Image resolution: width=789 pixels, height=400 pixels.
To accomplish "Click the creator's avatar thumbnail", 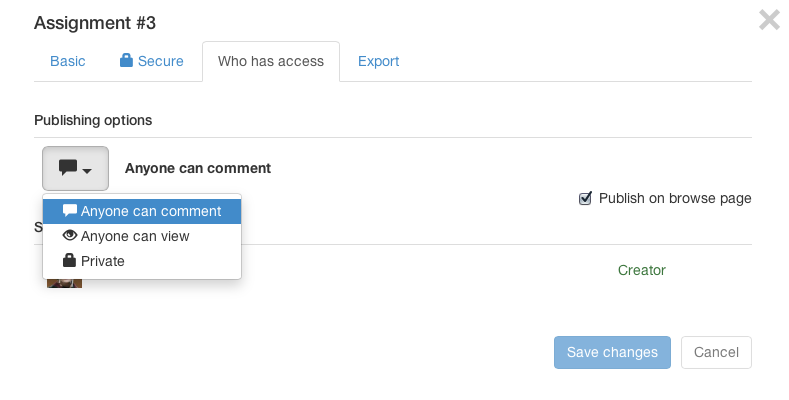I will (x=64, y=283).
